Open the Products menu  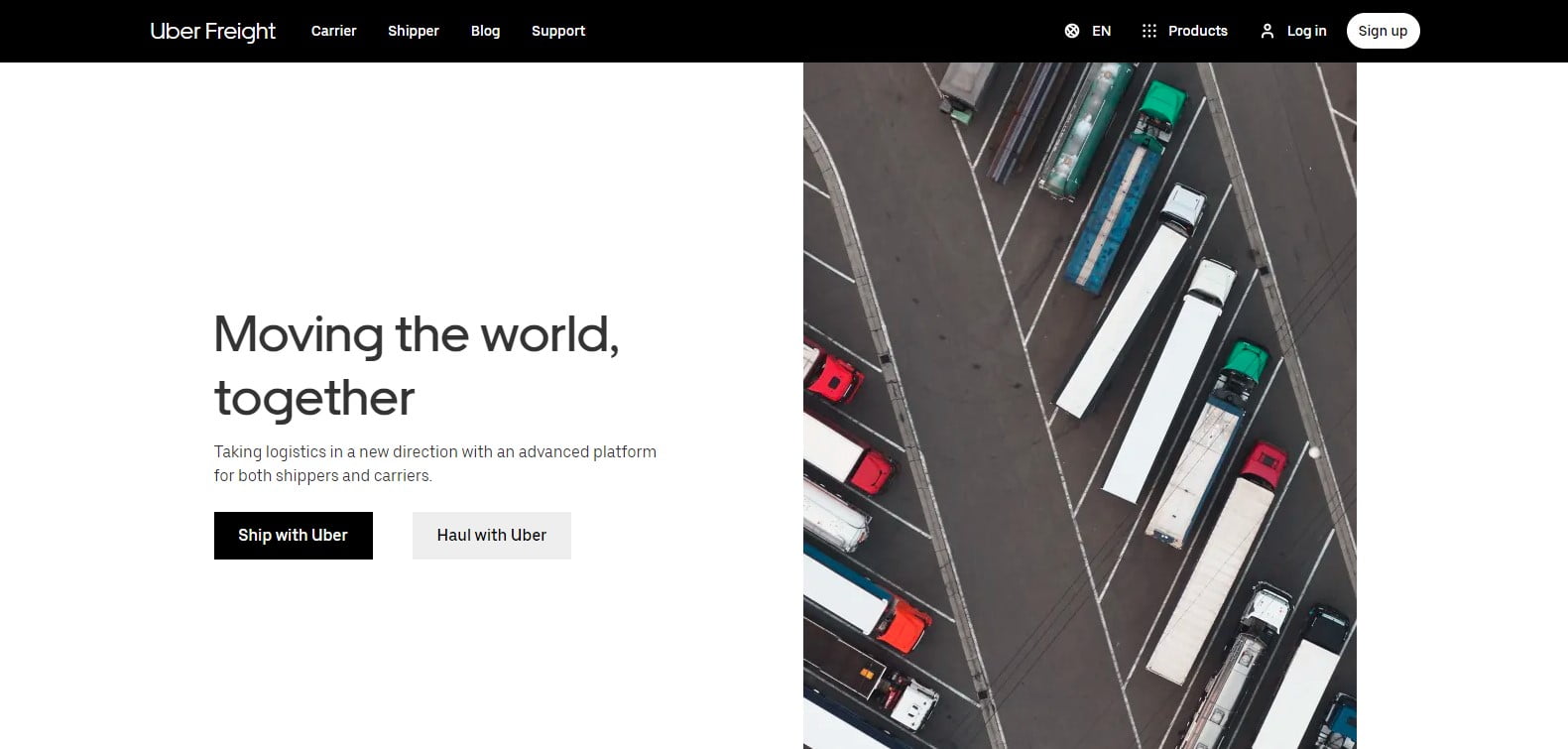[x=1197, y=31]
